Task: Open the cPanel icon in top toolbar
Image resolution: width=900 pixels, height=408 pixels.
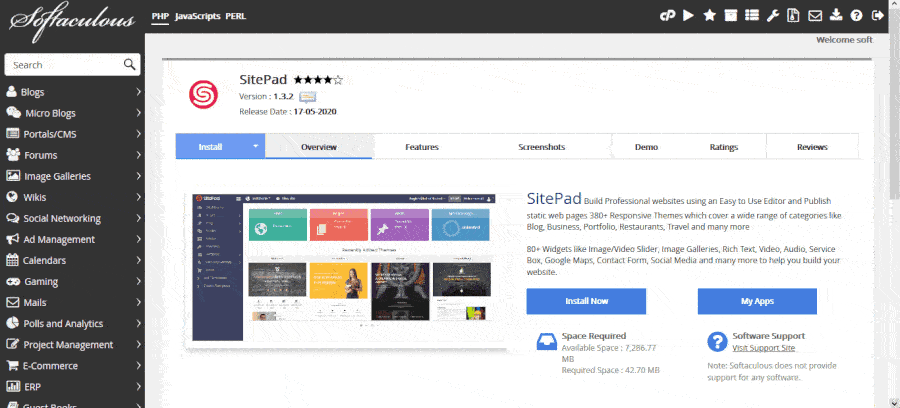Action: [x=667, y=16]
